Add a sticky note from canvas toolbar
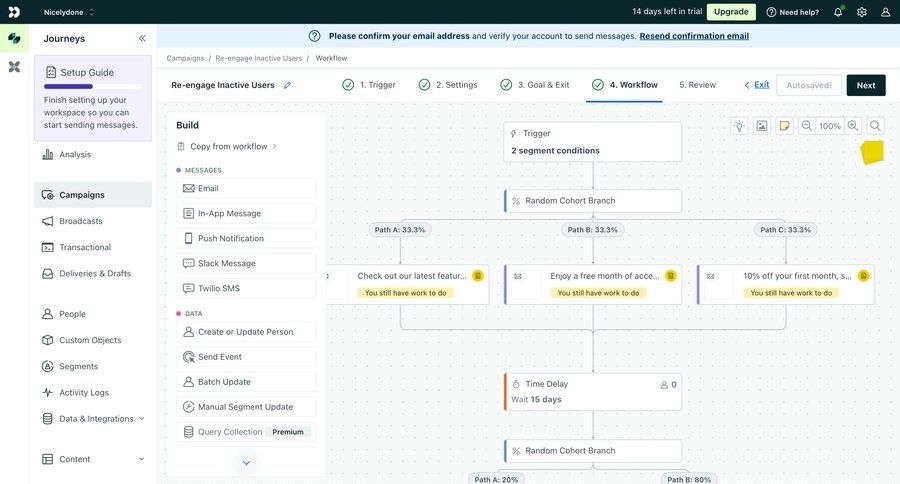Image resolution: width=900 pixels, height=484 pixels. click(x=784, y=126)
